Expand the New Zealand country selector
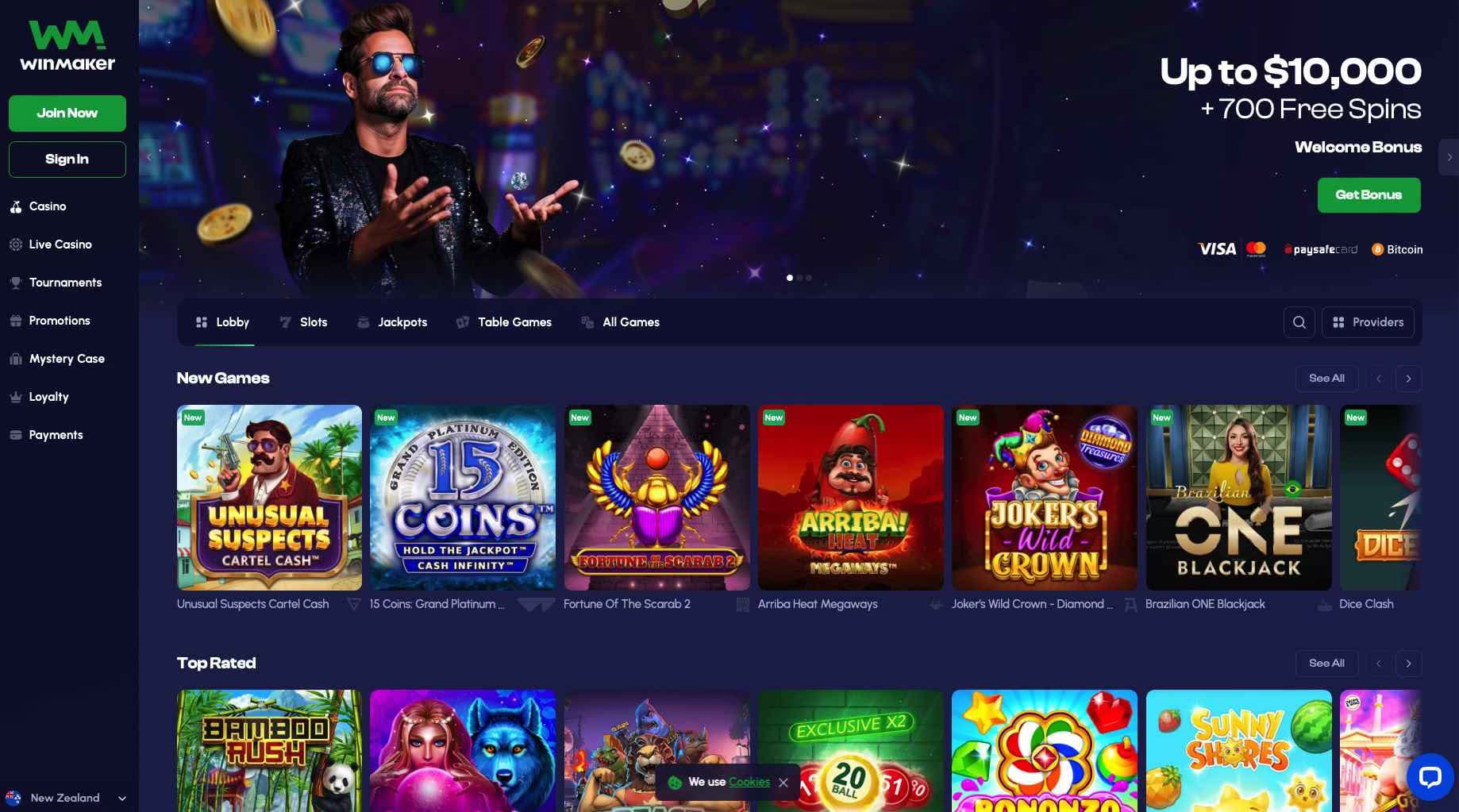 click(x=67, y=798)
